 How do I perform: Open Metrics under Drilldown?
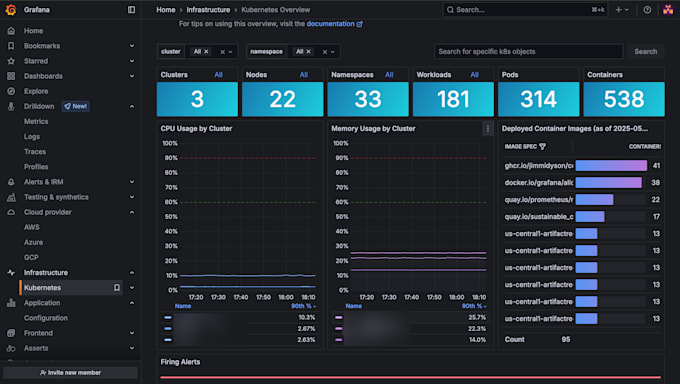36,121
